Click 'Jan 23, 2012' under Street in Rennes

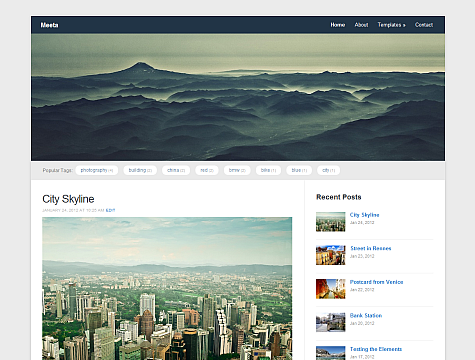coord(362,256)
